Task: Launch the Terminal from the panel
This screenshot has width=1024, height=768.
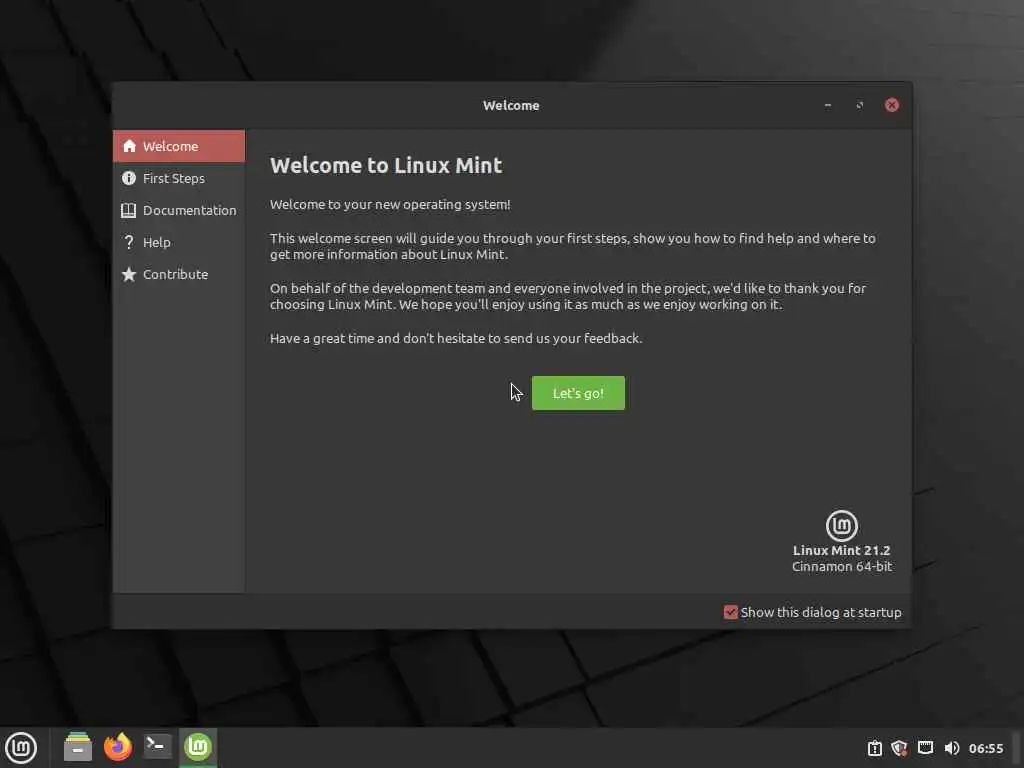Action: tap(157, 747)
